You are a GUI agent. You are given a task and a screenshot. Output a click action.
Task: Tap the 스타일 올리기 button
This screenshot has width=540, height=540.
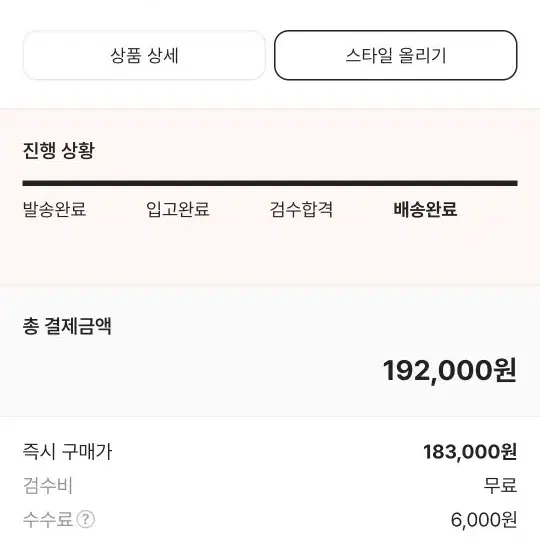coord(396,55)
